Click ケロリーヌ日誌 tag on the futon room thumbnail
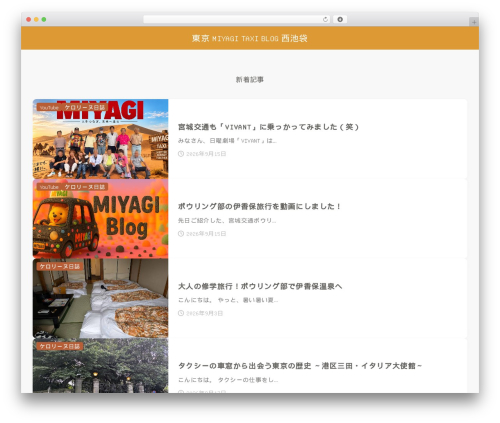Viewport: 500px width, 423px height. tap(60, 267)
